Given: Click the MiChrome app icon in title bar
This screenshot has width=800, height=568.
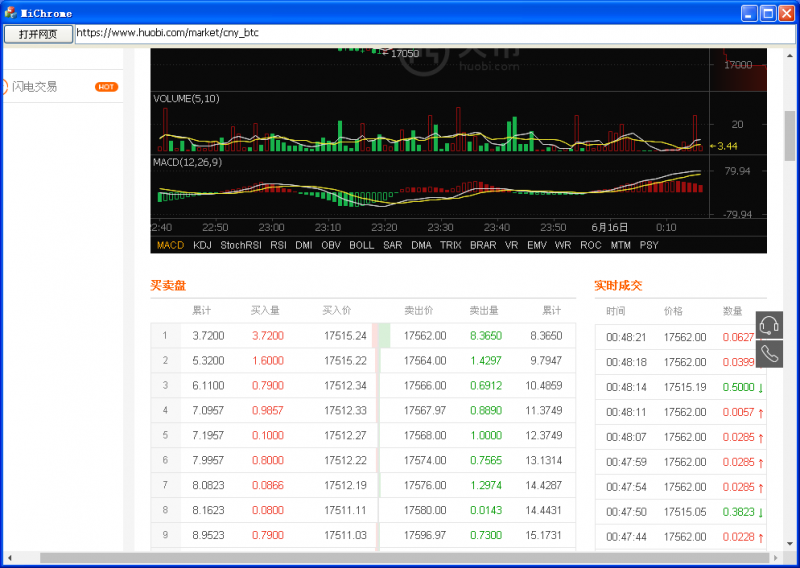Looking at the screenshot, I should (x=10, y=12).
